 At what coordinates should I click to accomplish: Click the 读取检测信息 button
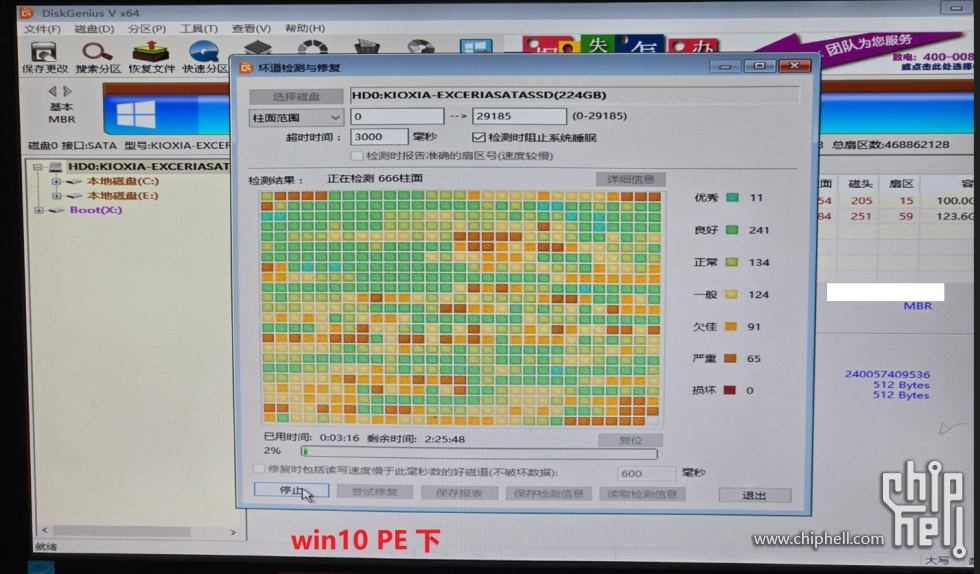click(x=642, y=494)
